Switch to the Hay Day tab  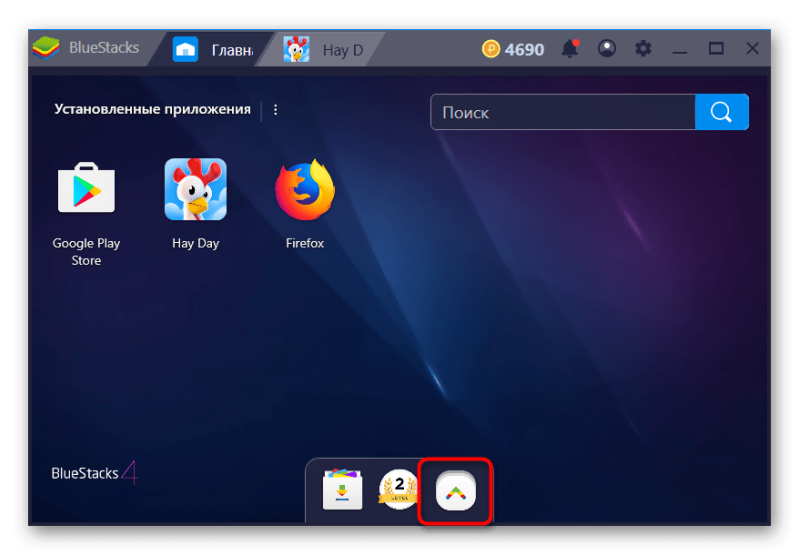[x=323, y=49]
